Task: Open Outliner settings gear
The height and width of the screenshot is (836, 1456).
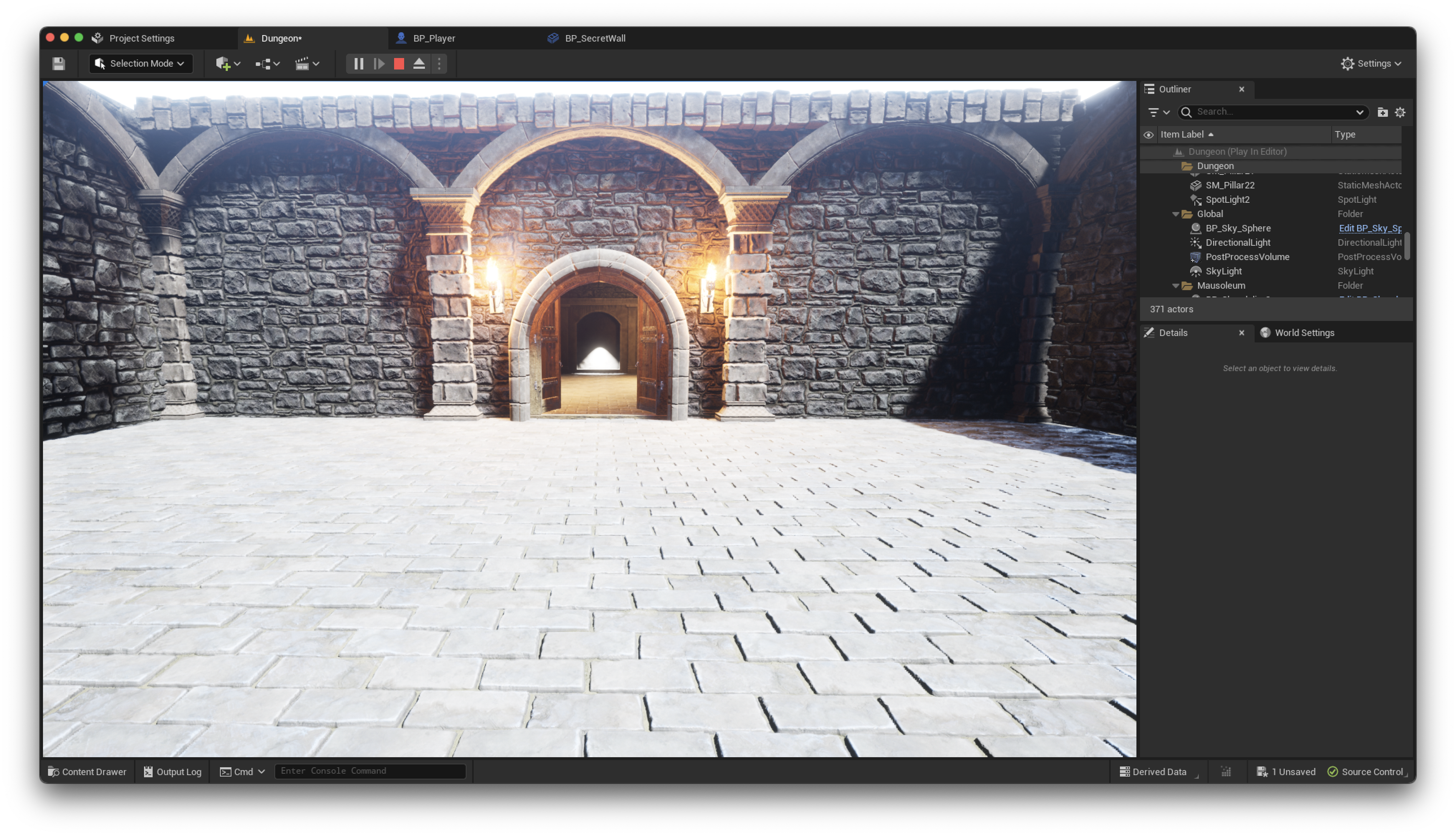Action: (1400, 112)
